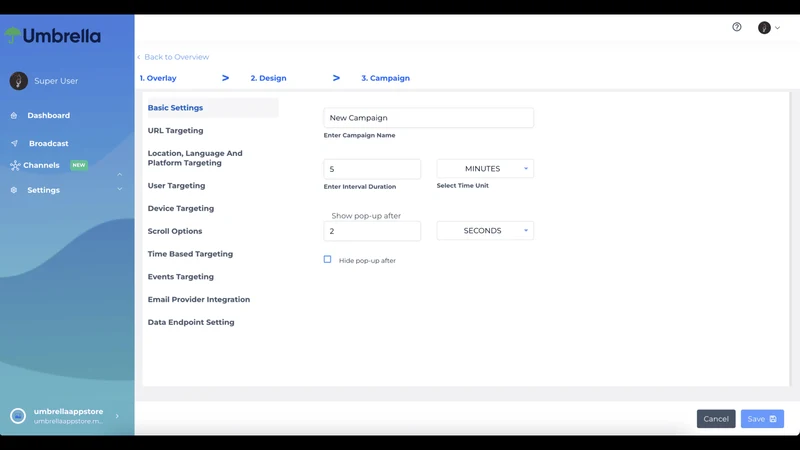Click the Umbrella logo
Screen dimensions: 800x450
(53, 36)
